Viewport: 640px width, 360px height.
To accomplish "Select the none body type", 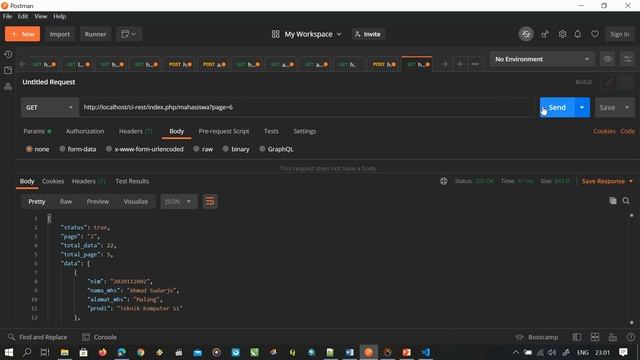I will click(38, 149).
